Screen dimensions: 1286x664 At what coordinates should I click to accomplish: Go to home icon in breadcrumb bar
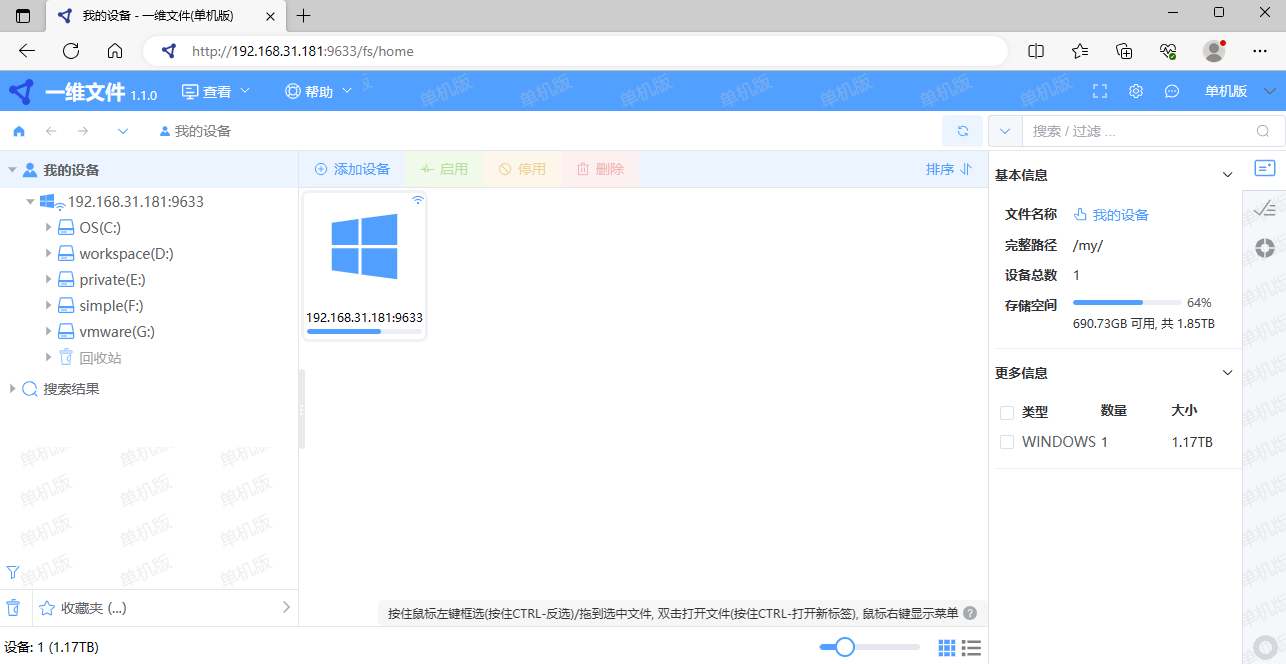[x=19, y=131]
